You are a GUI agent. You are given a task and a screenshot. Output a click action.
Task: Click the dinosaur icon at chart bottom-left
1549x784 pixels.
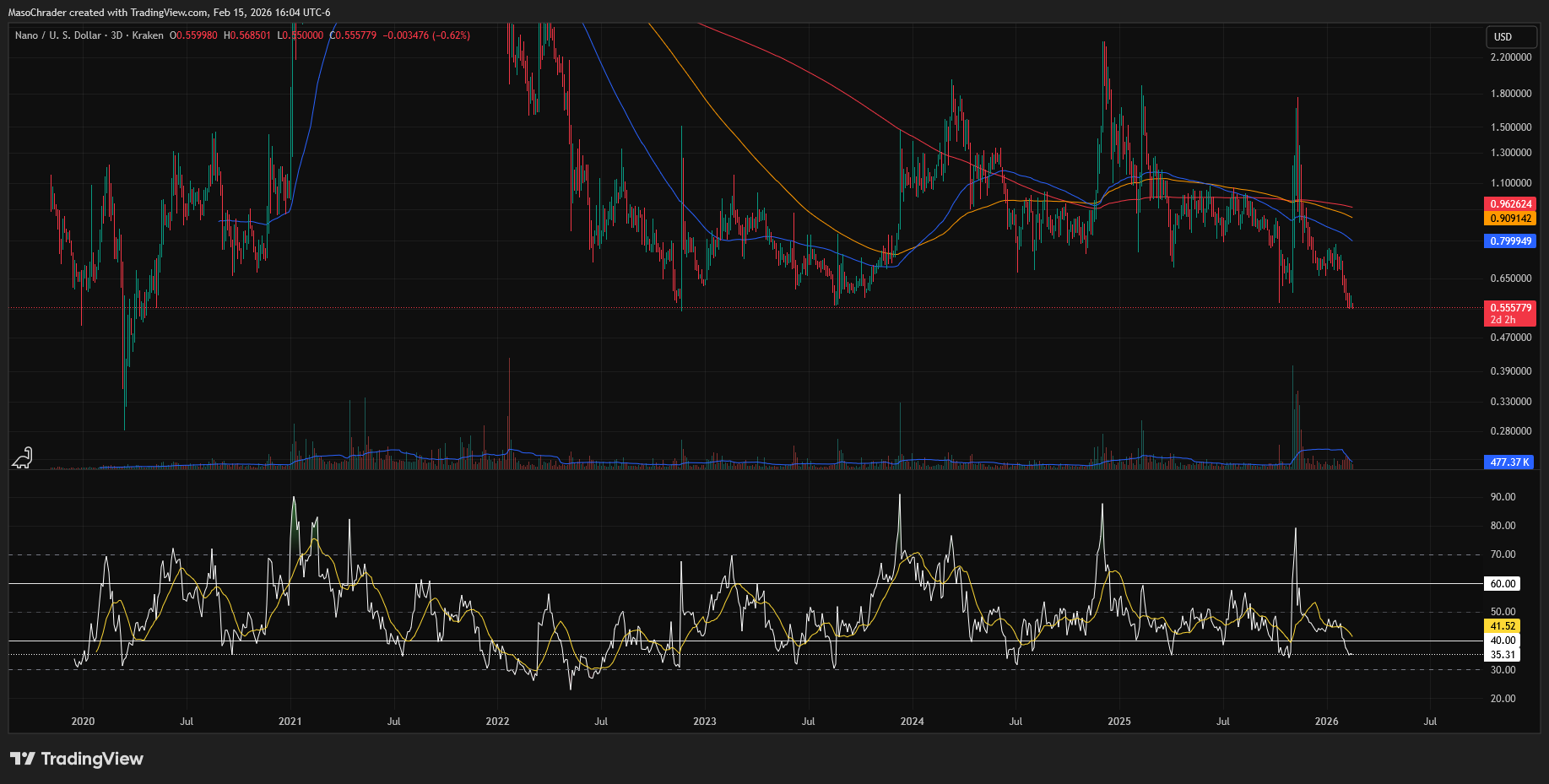[22, 457]
